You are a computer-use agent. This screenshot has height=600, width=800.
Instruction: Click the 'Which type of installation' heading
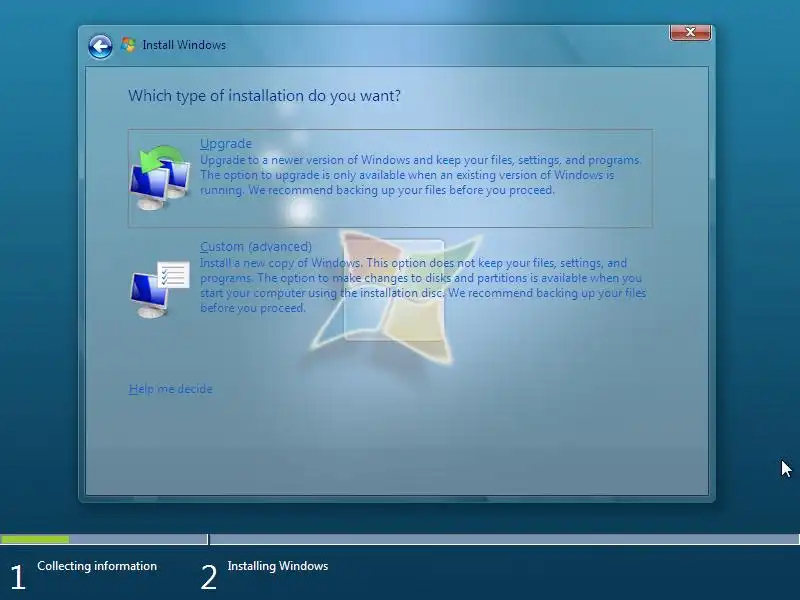point(264,96)
